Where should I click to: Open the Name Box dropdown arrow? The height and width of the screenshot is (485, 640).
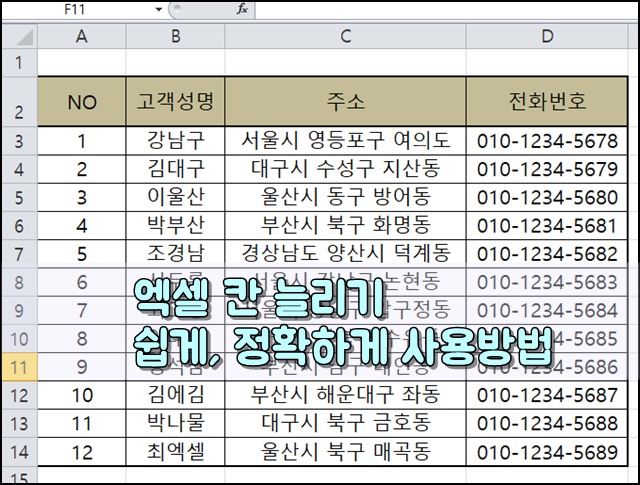point(159,9)
